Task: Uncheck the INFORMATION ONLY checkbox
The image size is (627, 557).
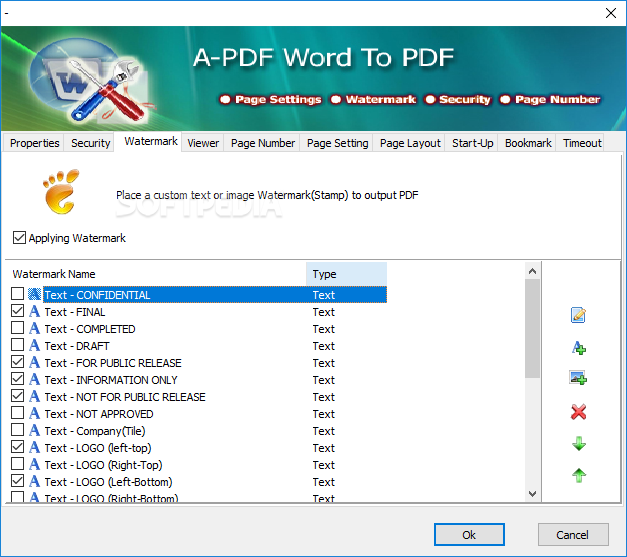Action: coord(18,379)
